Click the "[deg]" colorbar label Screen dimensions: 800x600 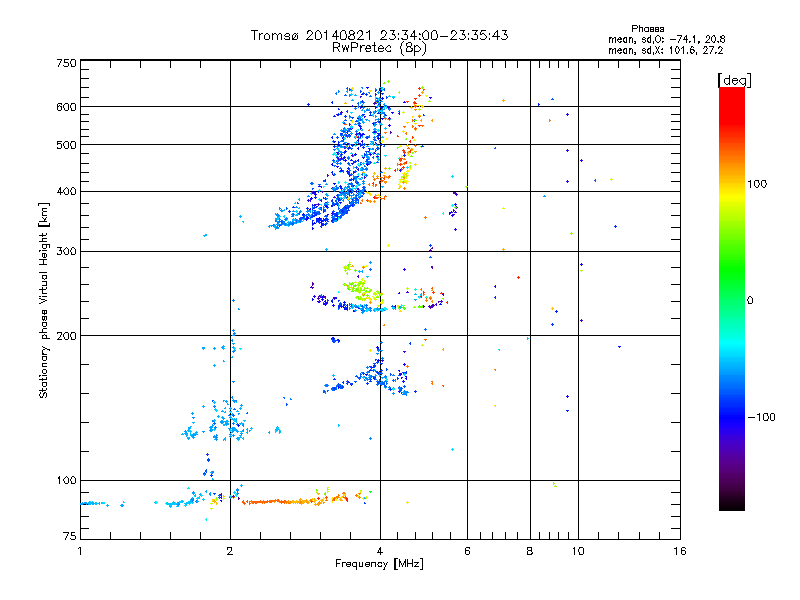[x=734, y=80]
